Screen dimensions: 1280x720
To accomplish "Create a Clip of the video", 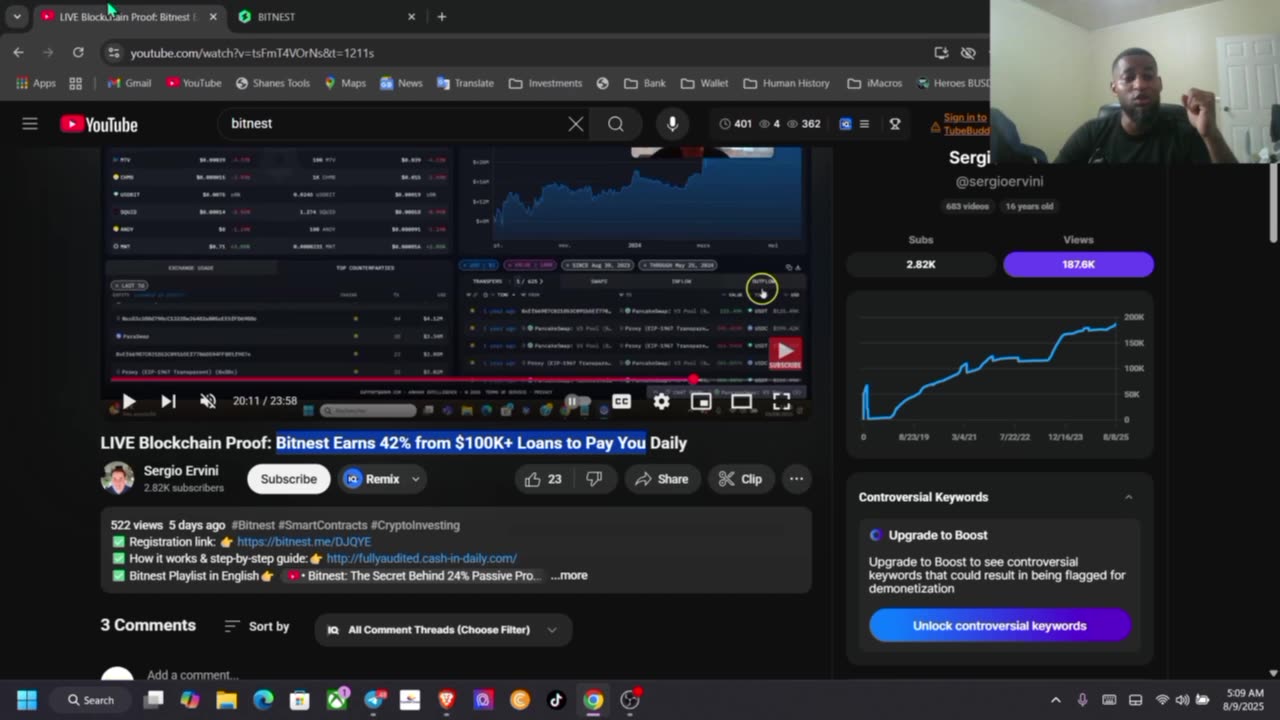I will point(740,479).
